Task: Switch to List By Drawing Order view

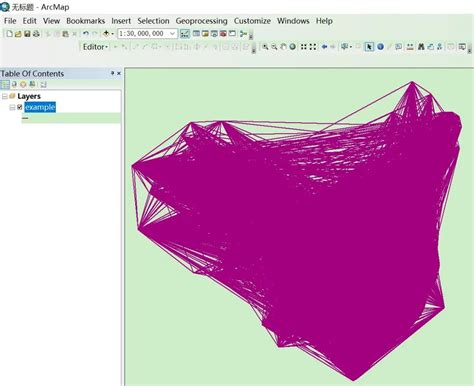Action: (x=5, y=84)
